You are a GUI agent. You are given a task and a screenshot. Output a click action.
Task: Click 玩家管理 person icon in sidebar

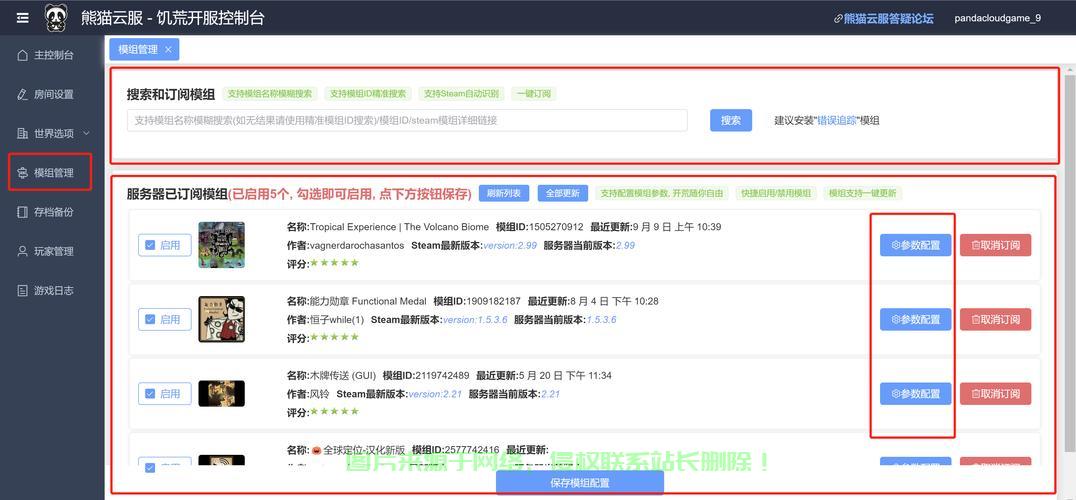click(23, 251)
